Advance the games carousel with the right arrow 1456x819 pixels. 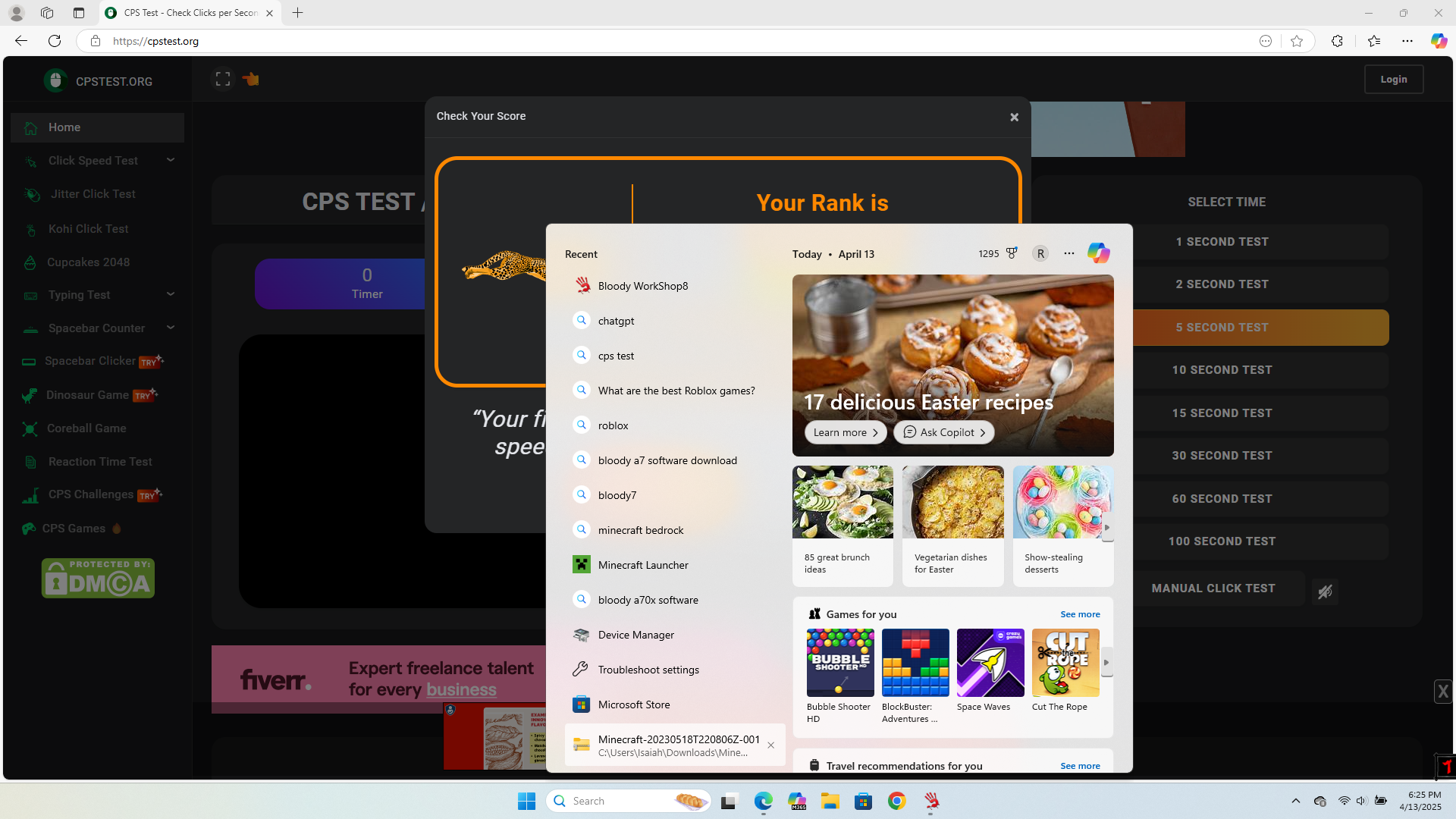[1106, 663]
